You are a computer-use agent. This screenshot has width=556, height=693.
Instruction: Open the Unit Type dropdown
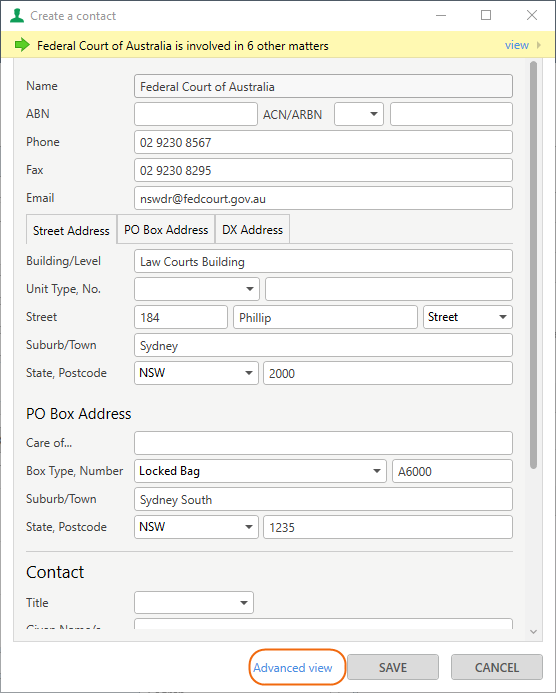[x=197, y=289]
